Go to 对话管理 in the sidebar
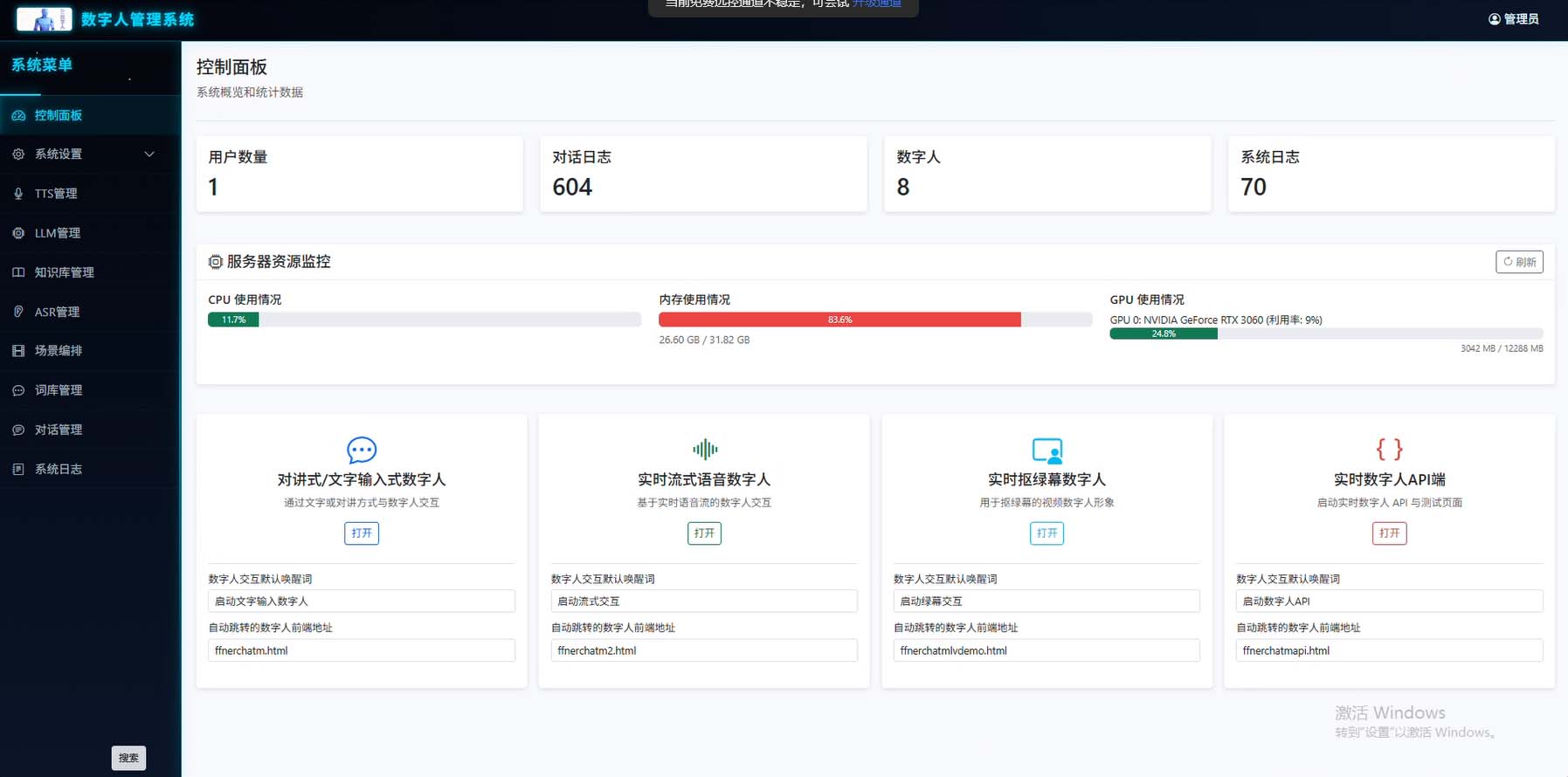Image resolution: width=1568 pixels, height=777 pixels. [x=58, y=430]
